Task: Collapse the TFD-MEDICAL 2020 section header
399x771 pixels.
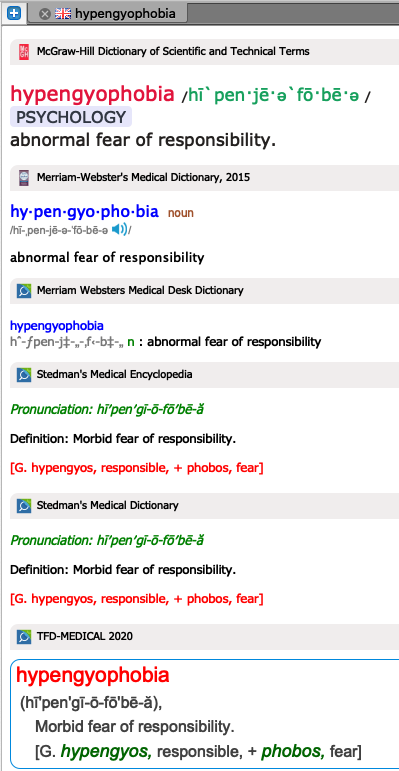Action: [x=204, y=637]
